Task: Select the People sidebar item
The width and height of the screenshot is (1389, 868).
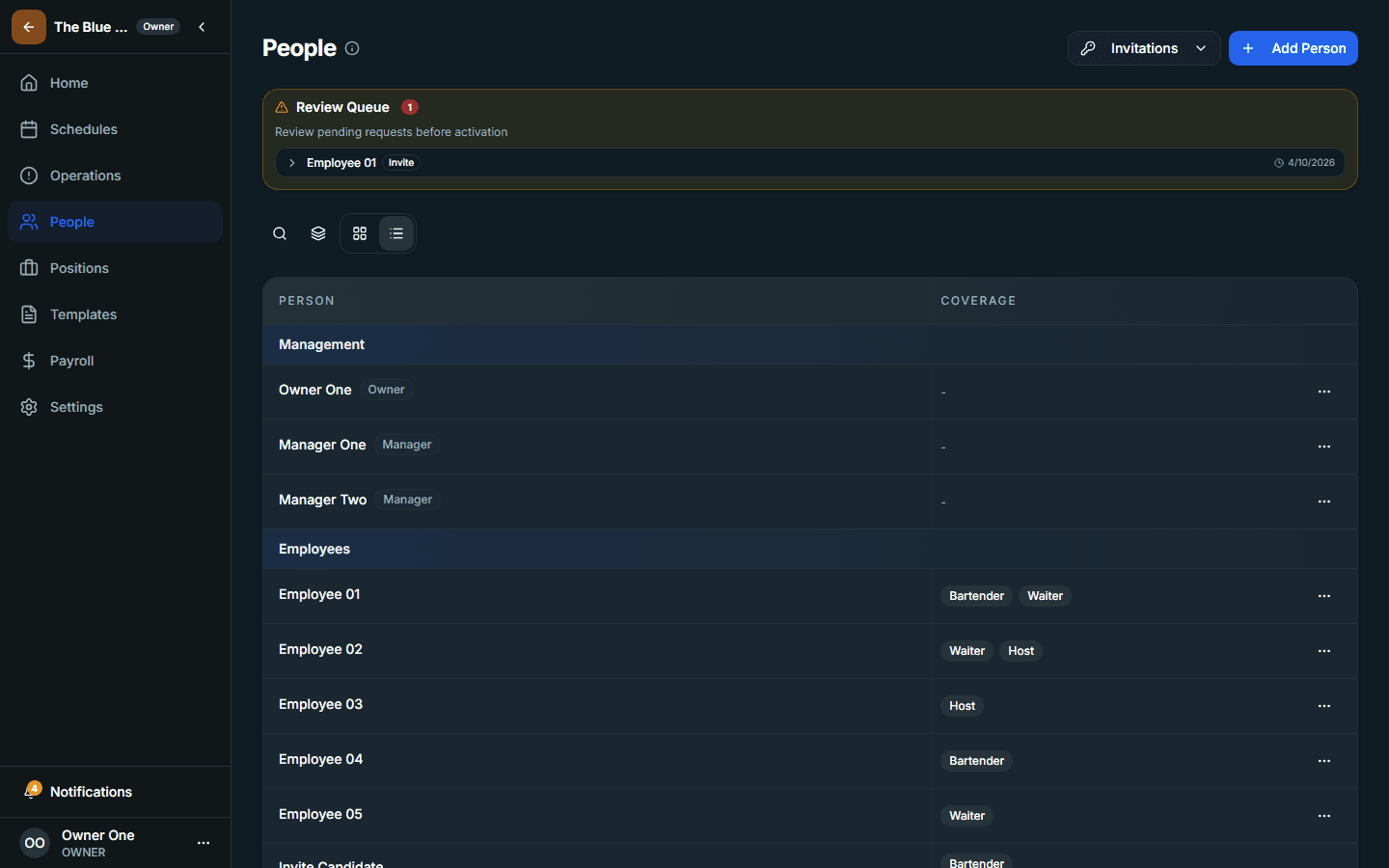Action: (115, 222)
